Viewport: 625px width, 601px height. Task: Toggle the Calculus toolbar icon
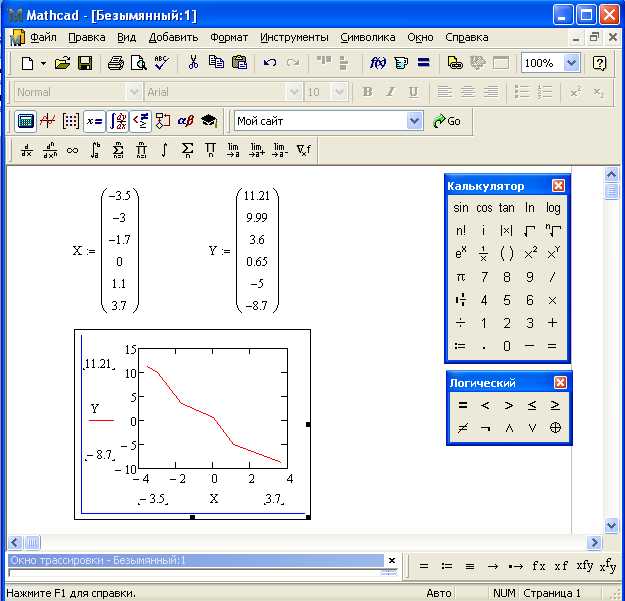117,121
